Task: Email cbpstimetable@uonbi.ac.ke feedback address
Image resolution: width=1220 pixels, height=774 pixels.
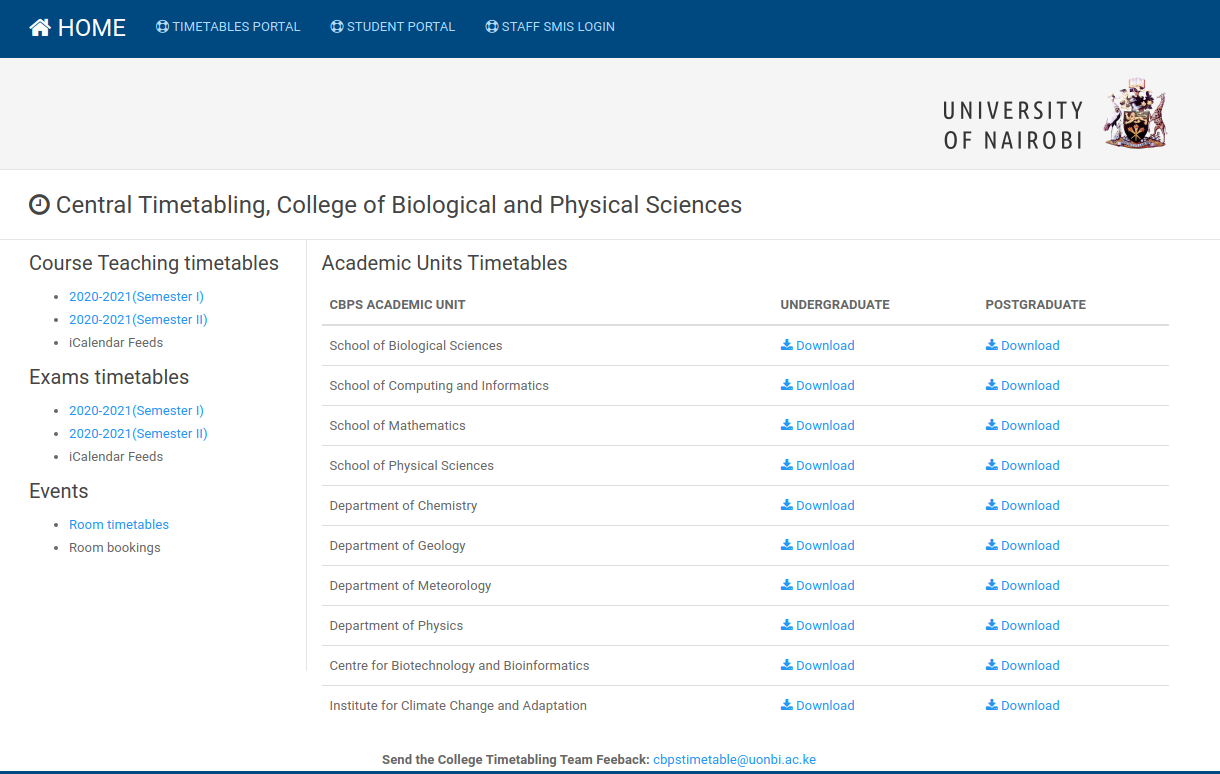Action: [x=734, y=760]
